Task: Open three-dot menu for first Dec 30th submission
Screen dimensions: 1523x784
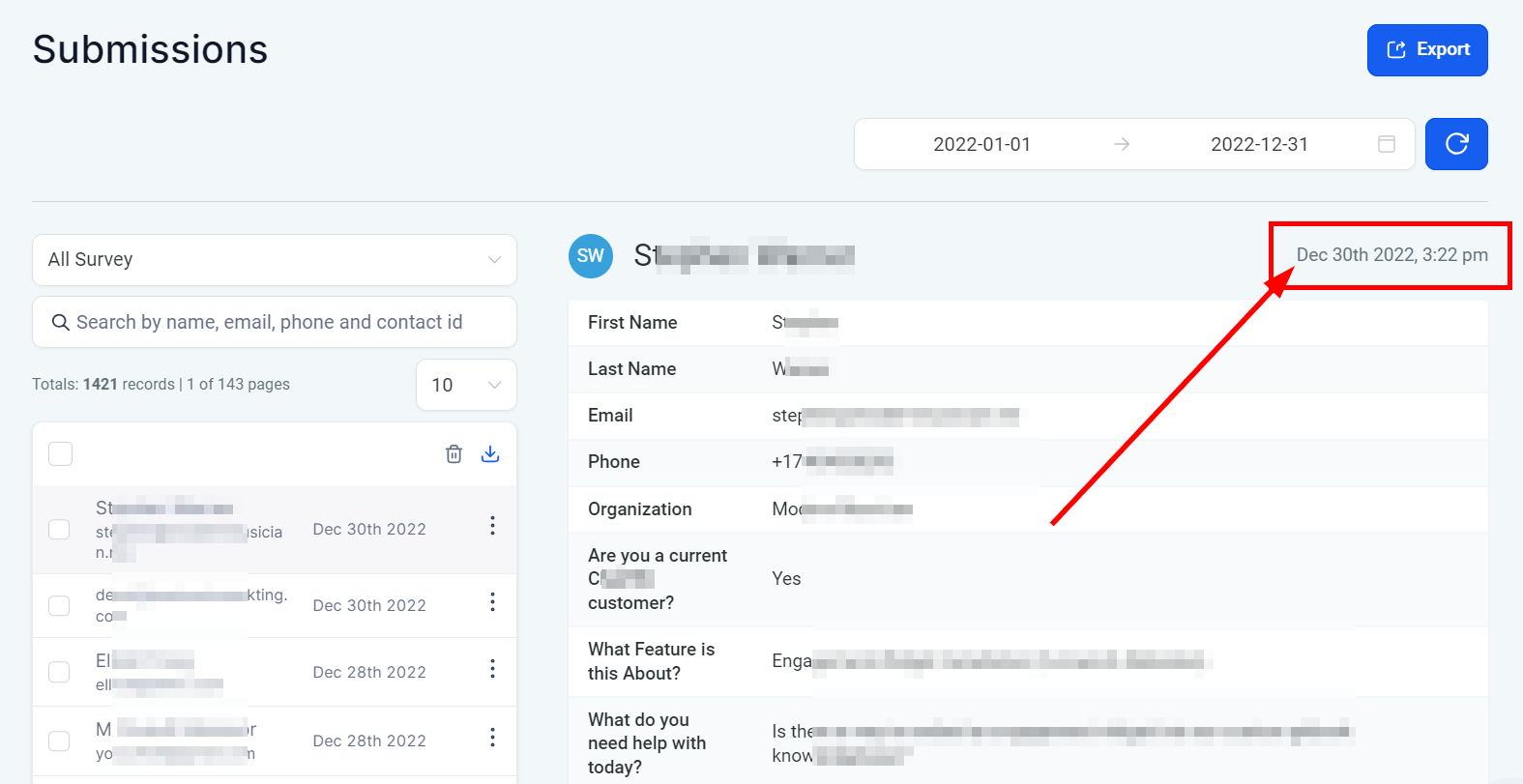Action: (492, 526)
